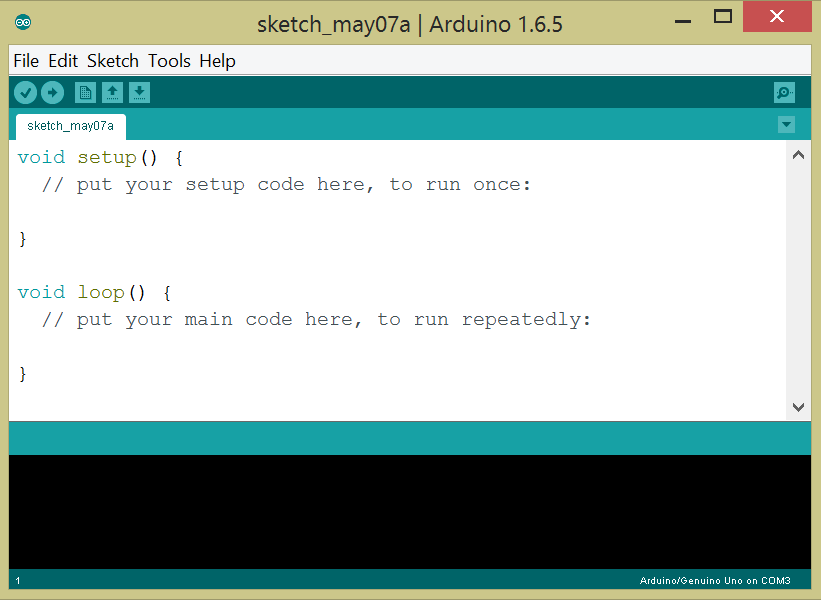Click the line number 1 in status bar
821x600 pixels.
(18, 581)
